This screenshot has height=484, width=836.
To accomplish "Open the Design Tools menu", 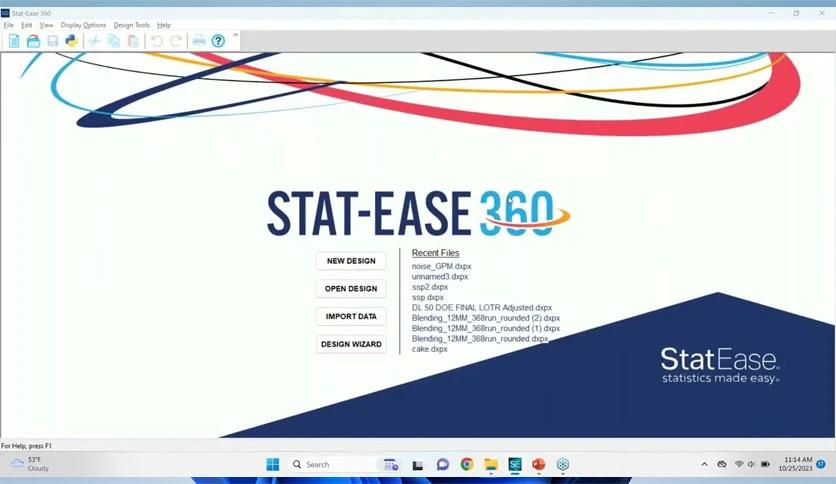I will tap(132, 25).
